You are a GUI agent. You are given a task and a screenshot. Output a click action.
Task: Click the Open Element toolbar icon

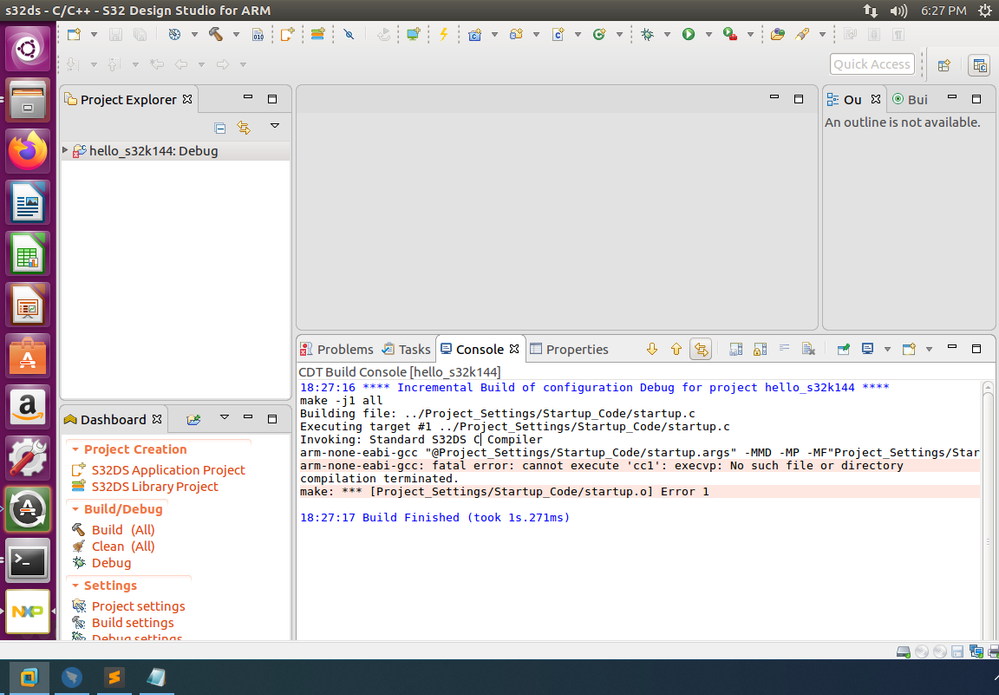pyautogui.click(x=777, y=34)
